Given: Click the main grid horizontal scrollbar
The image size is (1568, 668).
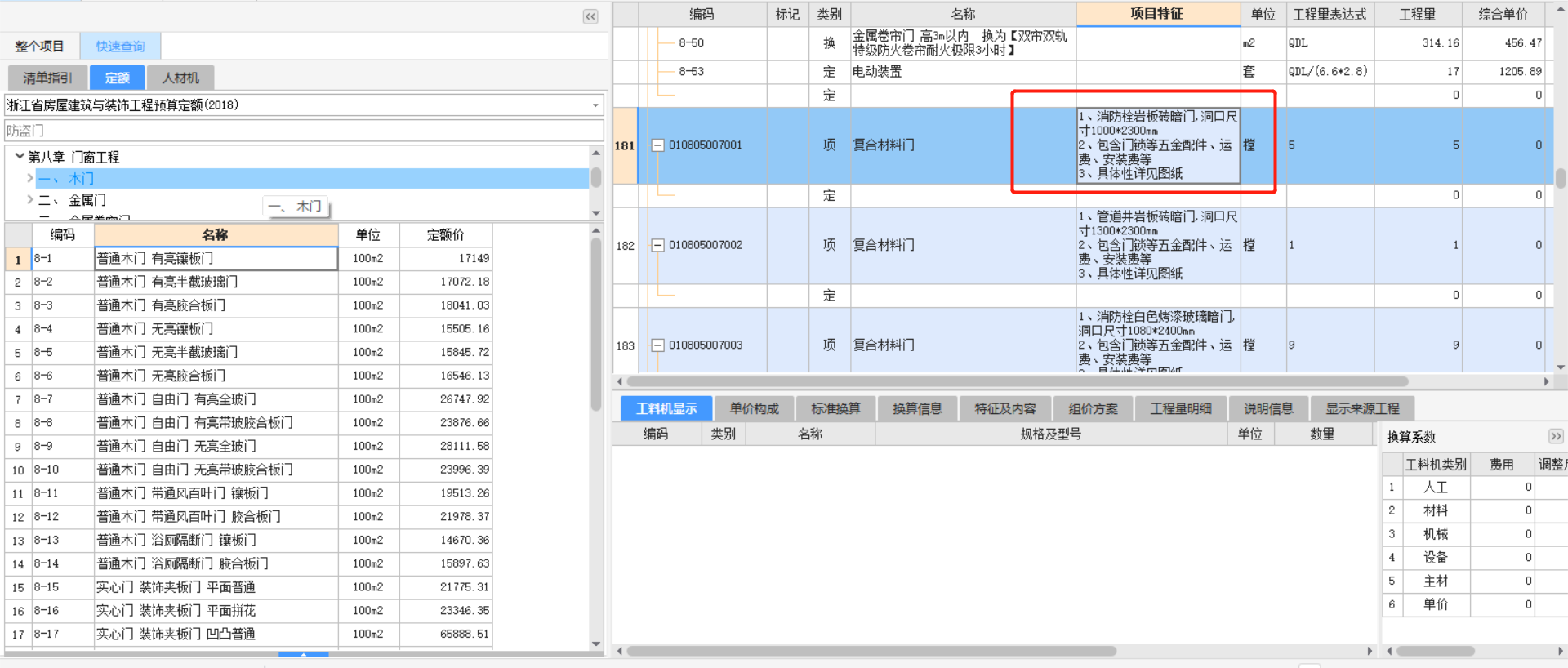Looking at the screenshot, I should [x=1017, y=381].
